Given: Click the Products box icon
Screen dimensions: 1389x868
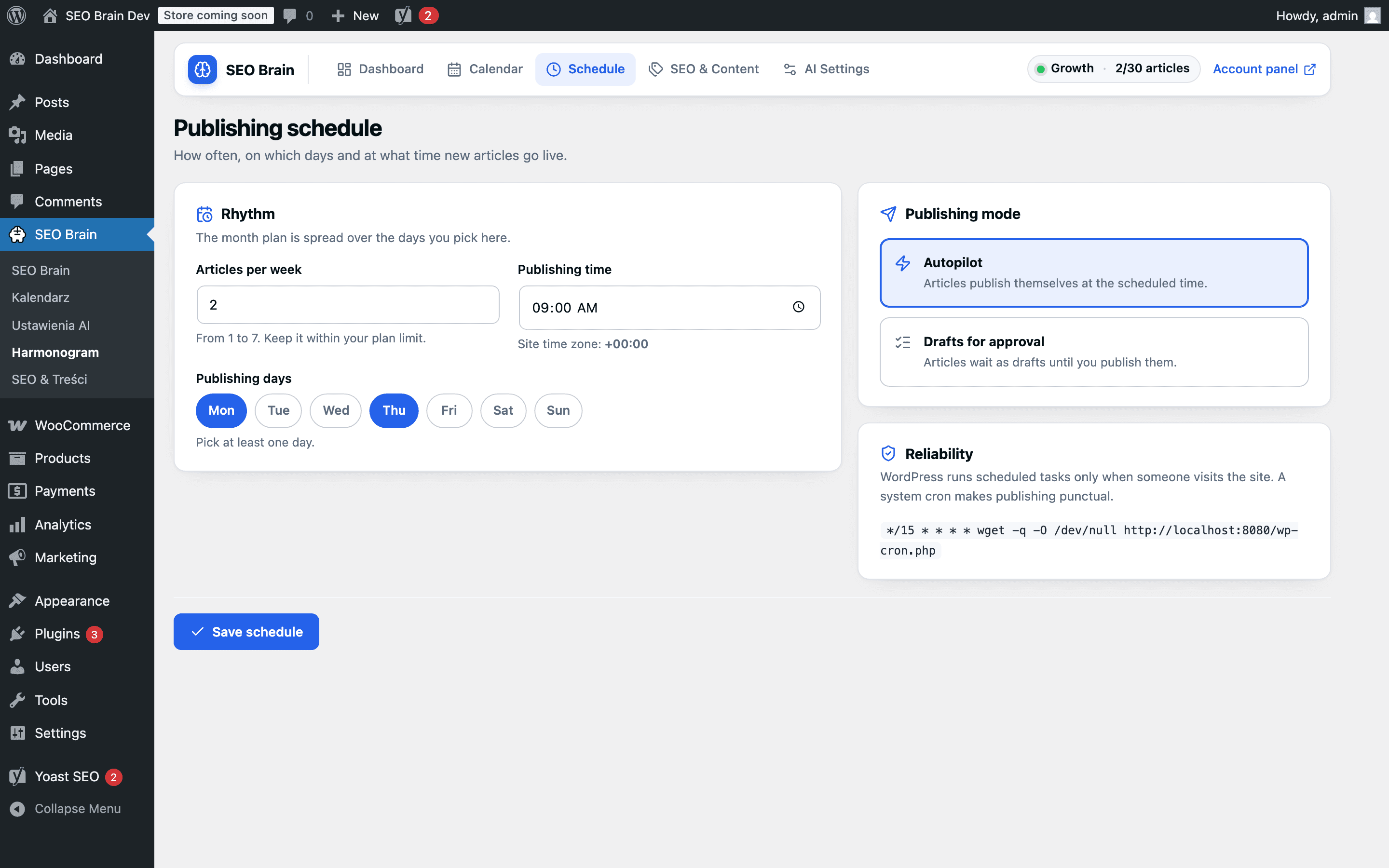Looking at the screenshot, I should 17,458.
